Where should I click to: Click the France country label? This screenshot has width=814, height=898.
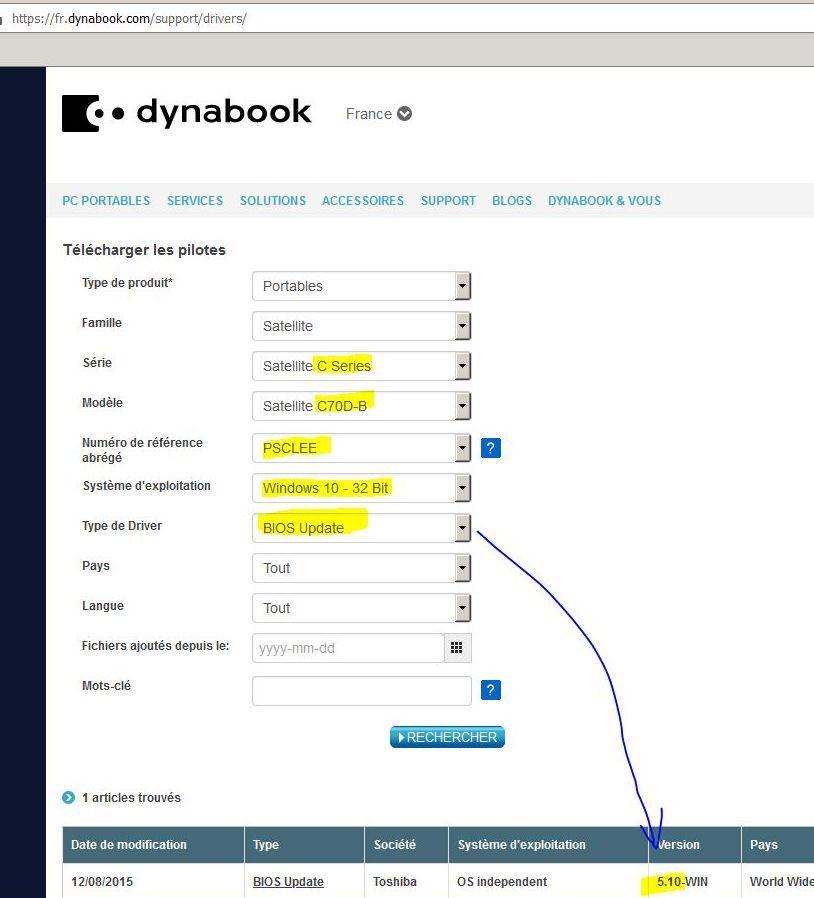(x=368, y=114)
